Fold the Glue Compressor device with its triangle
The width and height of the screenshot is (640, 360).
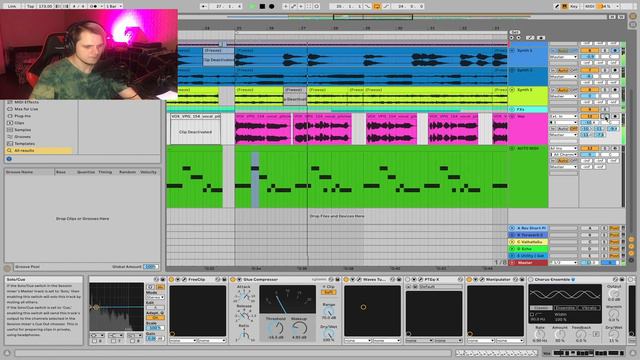click(239, 280)
